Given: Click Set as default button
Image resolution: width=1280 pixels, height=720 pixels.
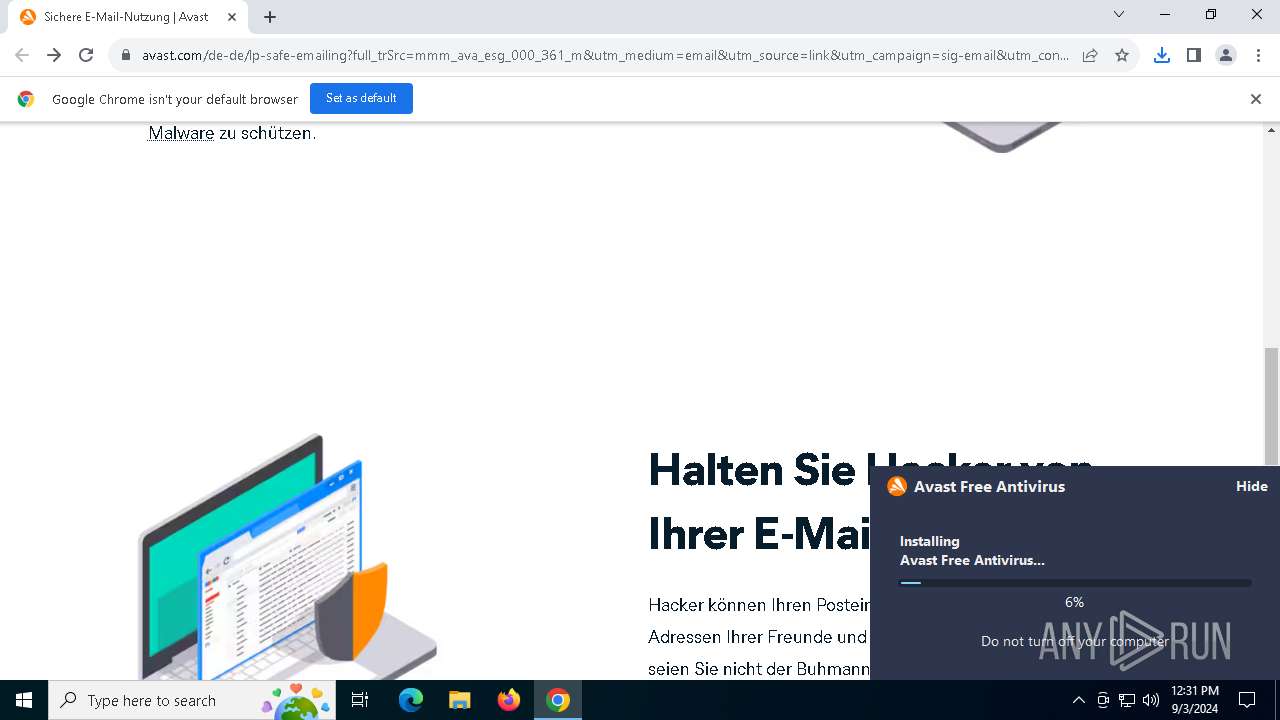Looking at the screenshot, I should click(361, 98).
